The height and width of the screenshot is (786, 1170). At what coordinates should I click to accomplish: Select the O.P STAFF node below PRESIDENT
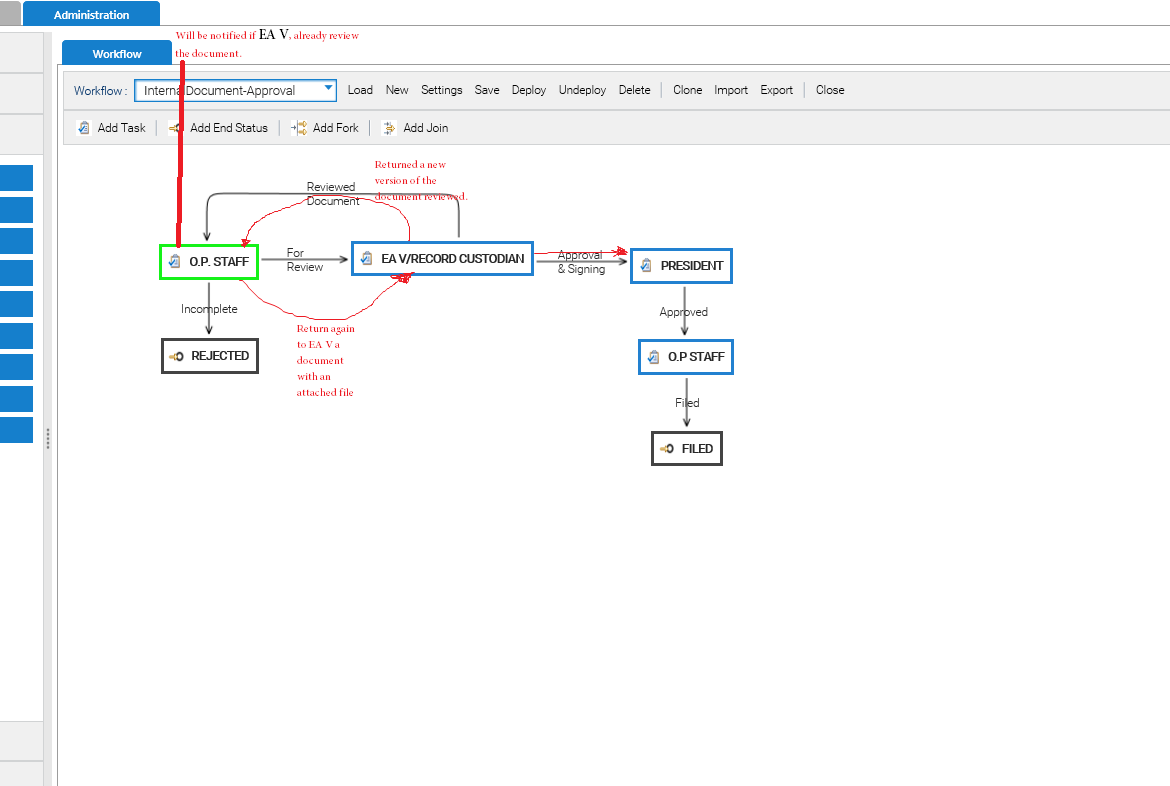pos(686,357)
